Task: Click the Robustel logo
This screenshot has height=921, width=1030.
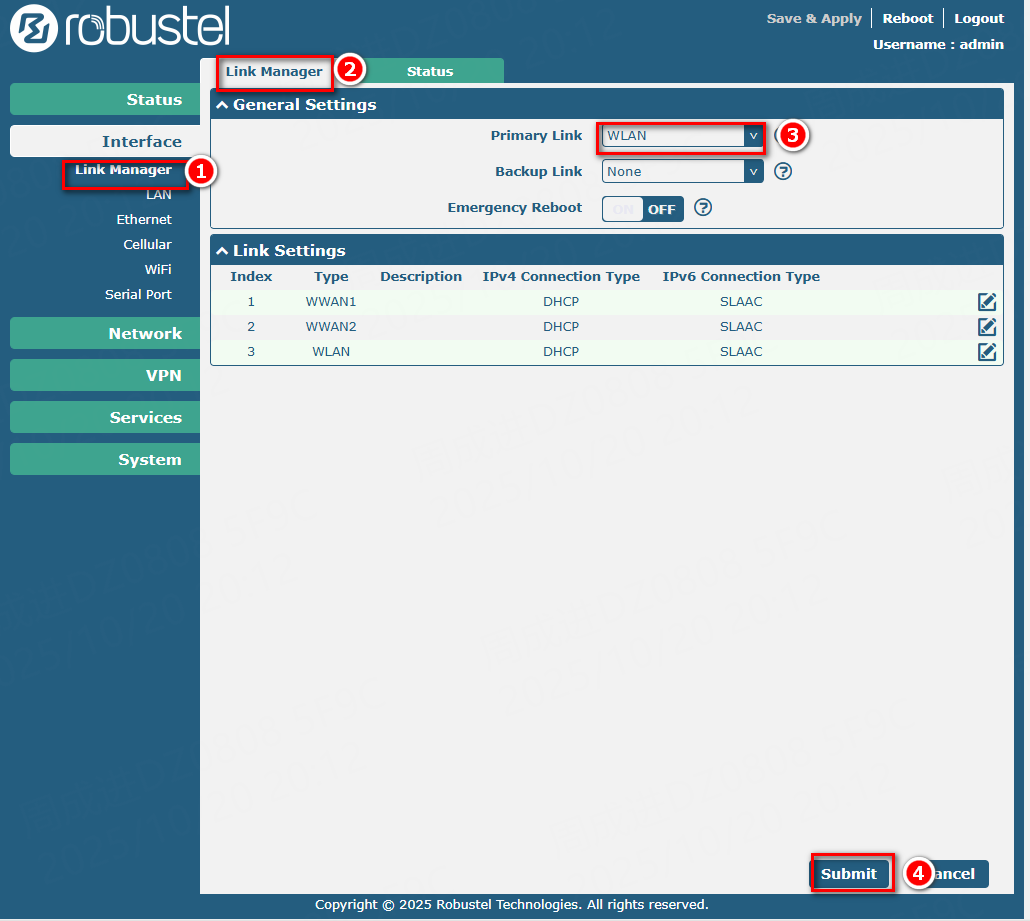Action: coord(120,28)
